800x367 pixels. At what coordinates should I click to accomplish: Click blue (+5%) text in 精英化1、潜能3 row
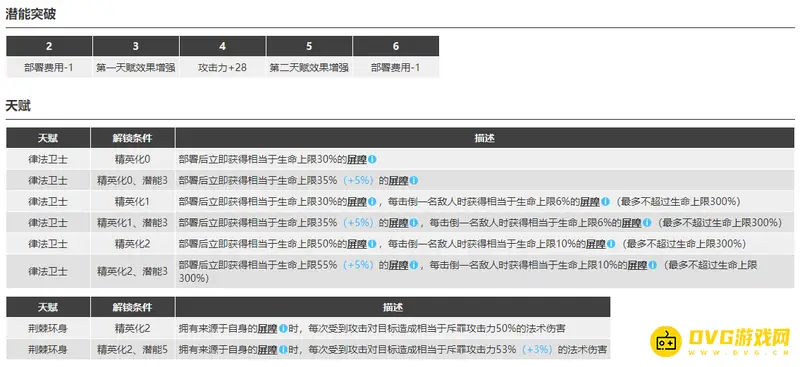click(359, 223)
